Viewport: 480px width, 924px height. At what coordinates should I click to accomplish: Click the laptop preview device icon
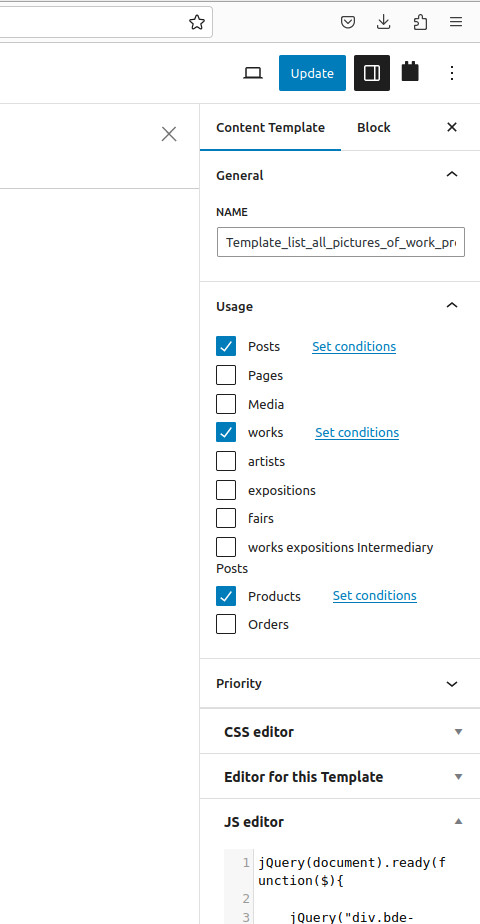(x=253, y=73)
